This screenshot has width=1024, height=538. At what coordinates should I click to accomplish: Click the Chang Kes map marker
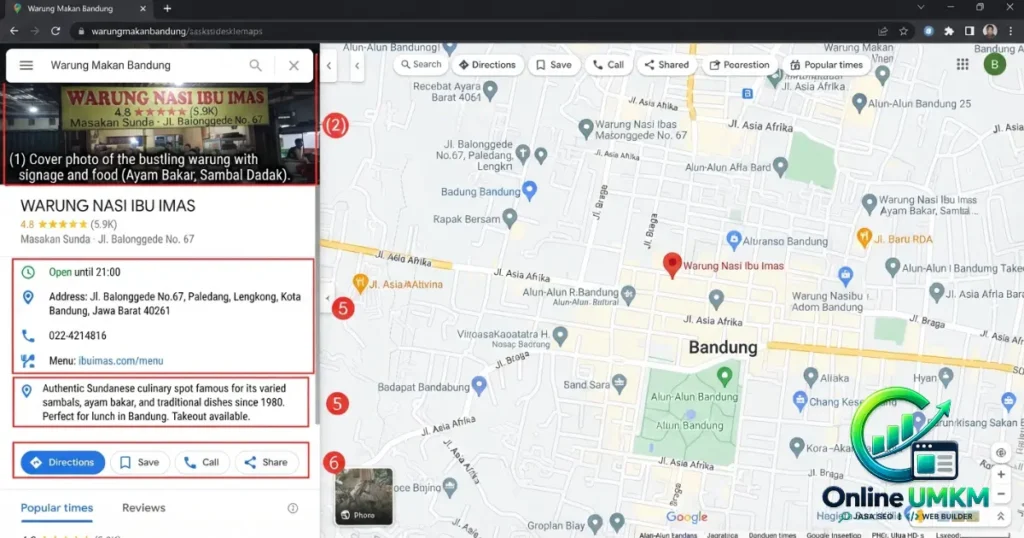800,400
